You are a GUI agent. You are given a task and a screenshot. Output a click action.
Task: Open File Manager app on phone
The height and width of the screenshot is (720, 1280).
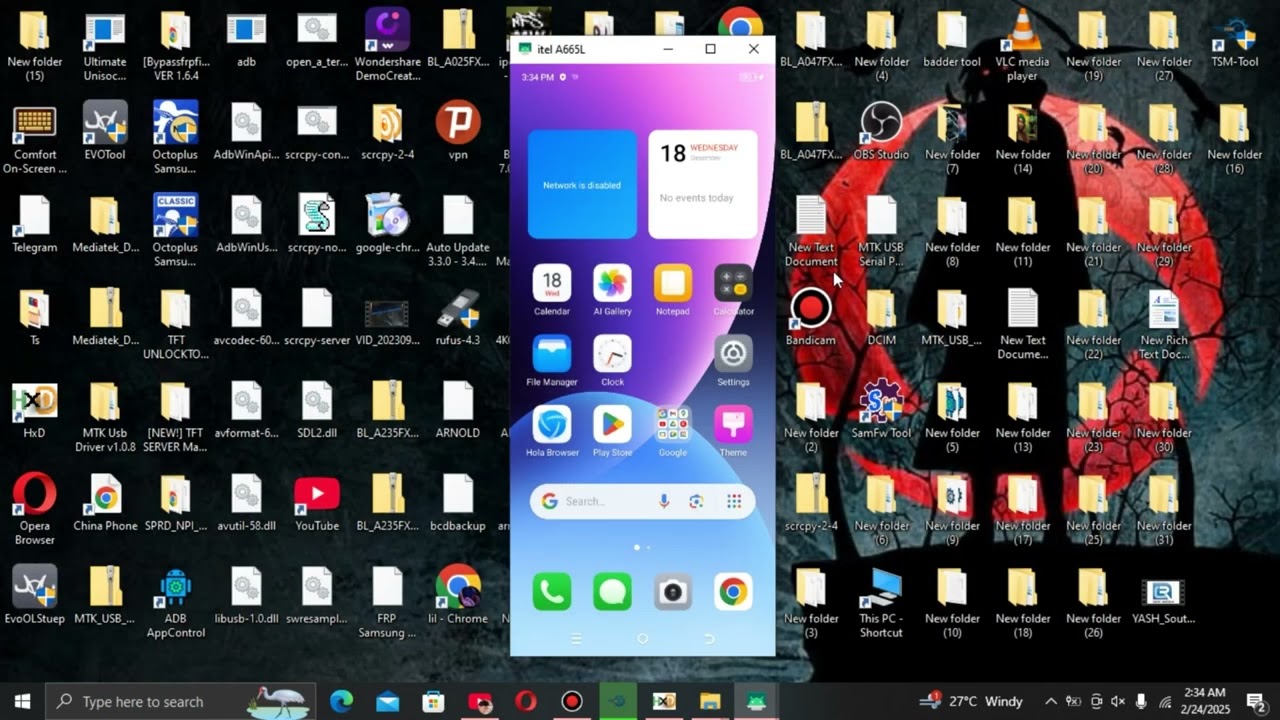point(552,354)
